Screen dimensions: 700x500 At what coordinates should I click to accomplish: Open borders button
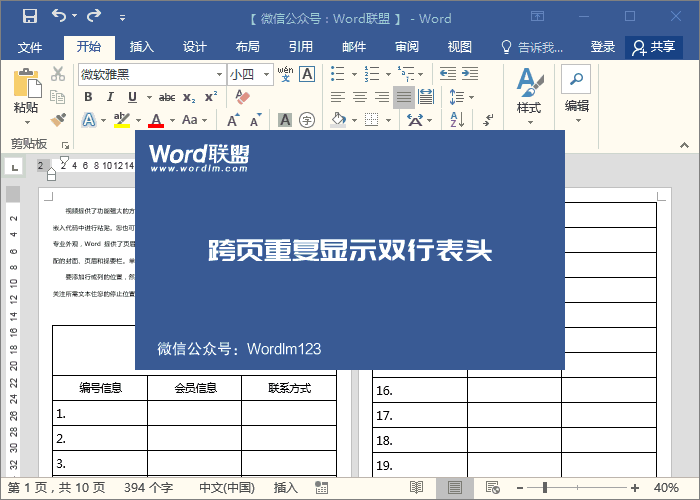point(371,120)
